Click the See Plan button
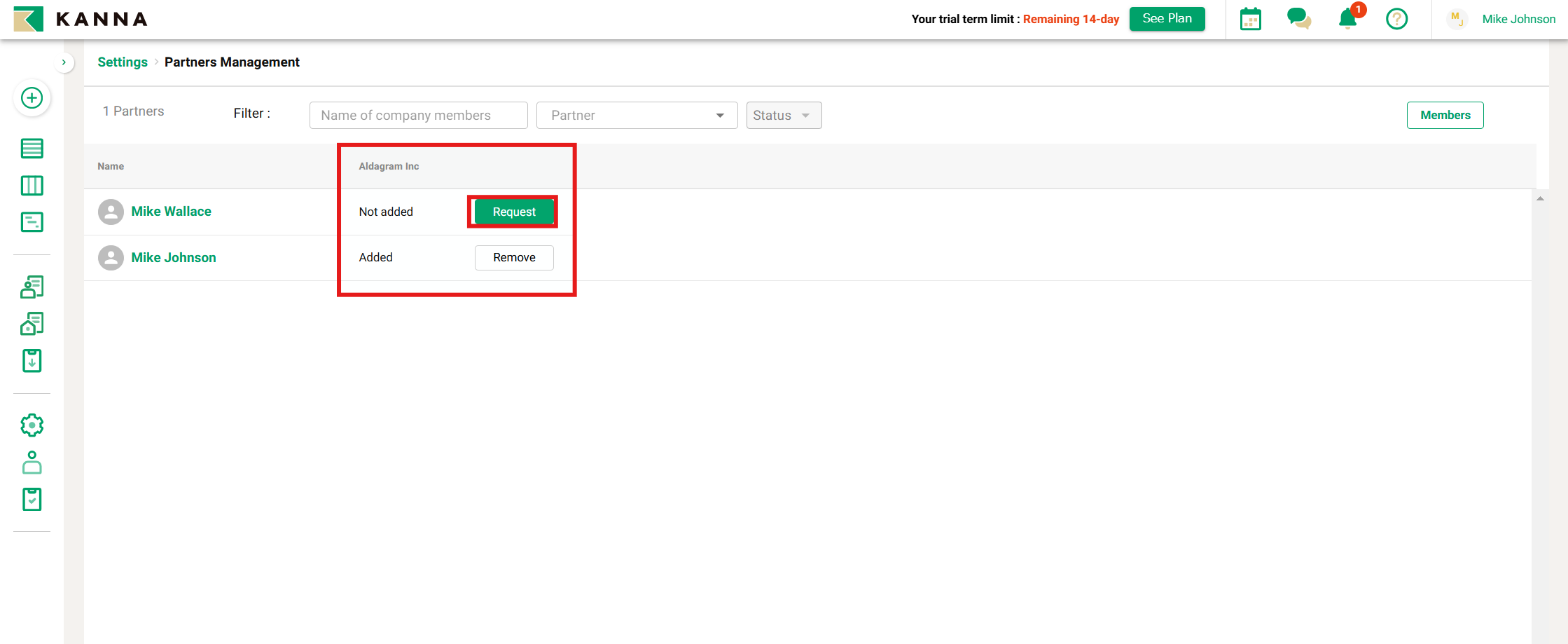Image resolution: width=1568 pixels, height=644 pixels. click(1167, 19)
